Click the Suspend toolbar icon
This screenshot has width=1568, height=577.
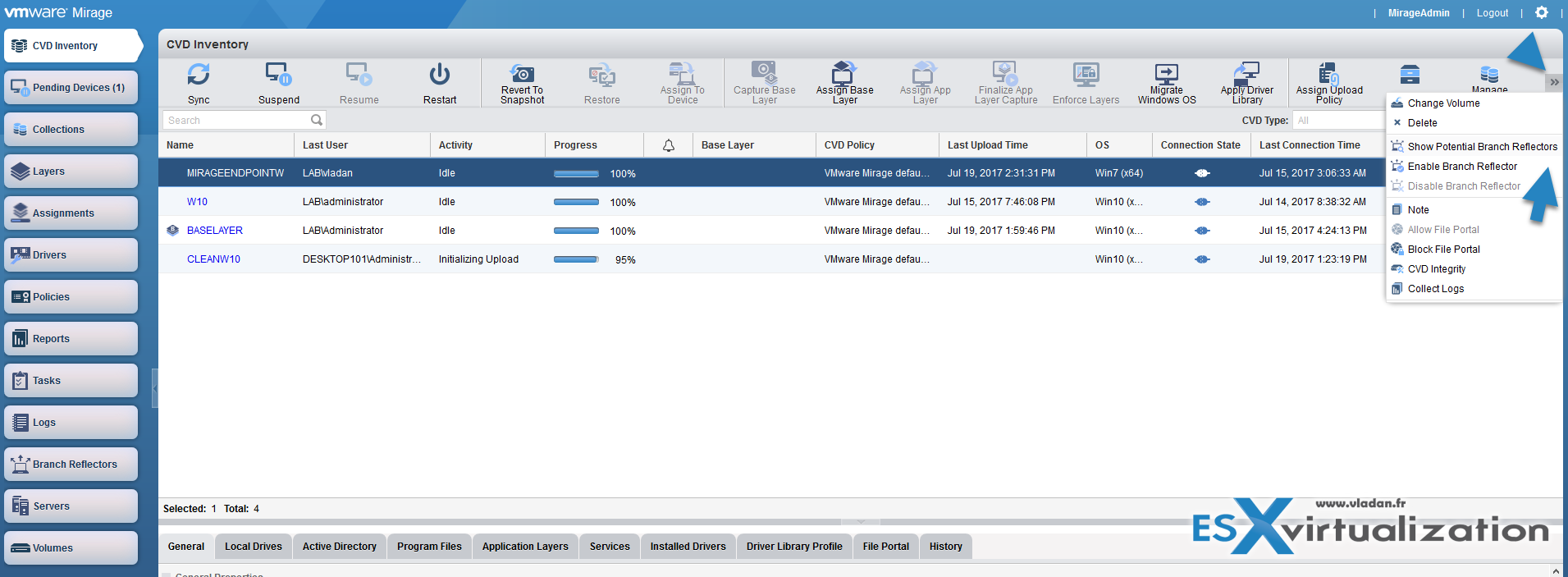tap(278, 75)
